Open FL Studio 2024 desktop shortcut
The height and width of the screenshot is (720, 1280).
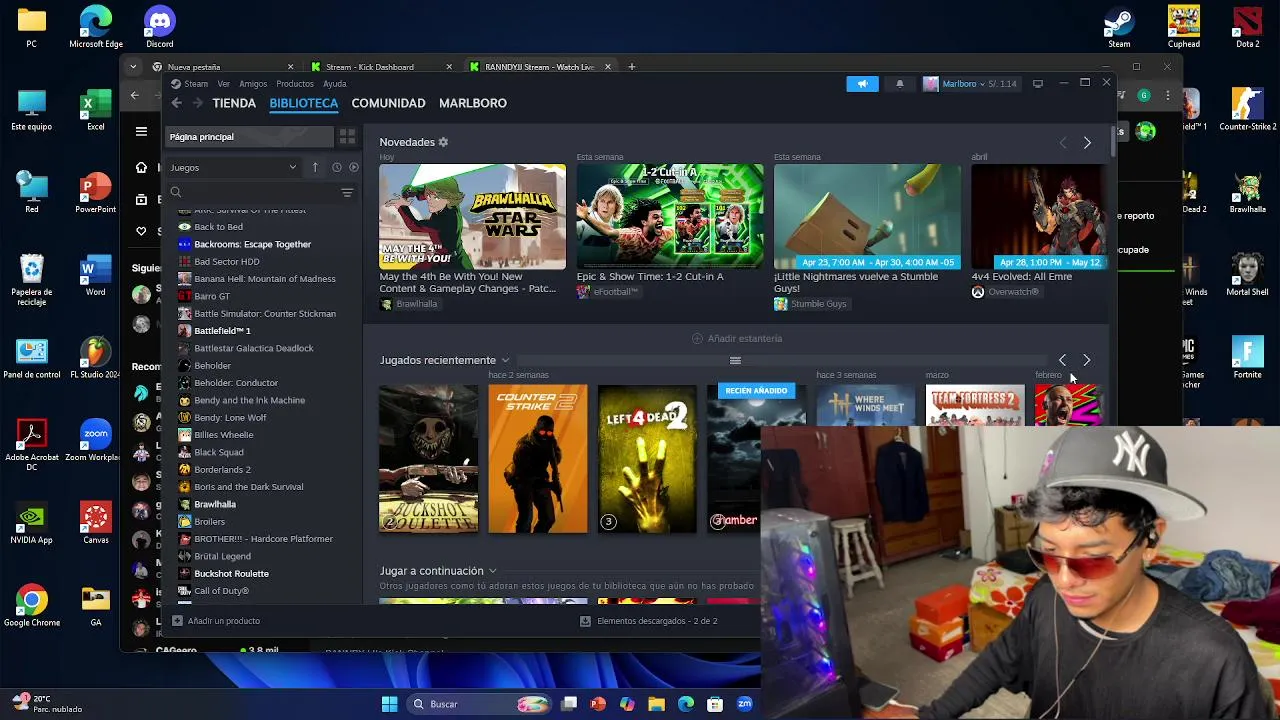pos(96,358)
